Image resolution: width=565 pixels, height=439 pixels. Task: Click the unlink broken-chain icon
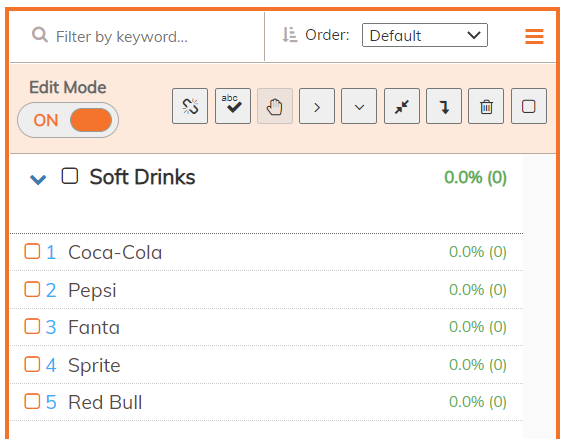click(190, 106)
